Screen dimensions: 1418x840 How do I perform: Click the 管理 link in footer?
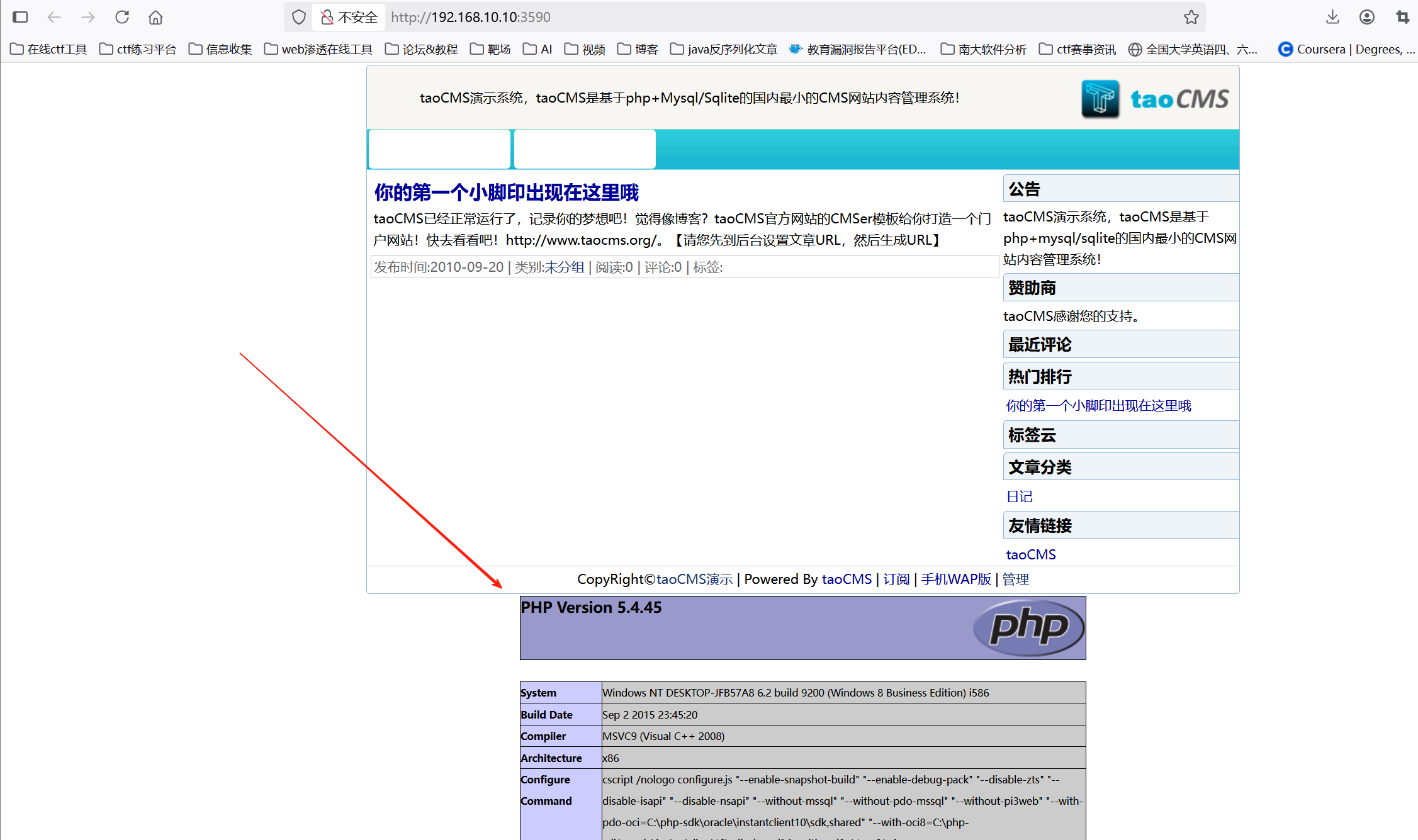point(1015,579)
